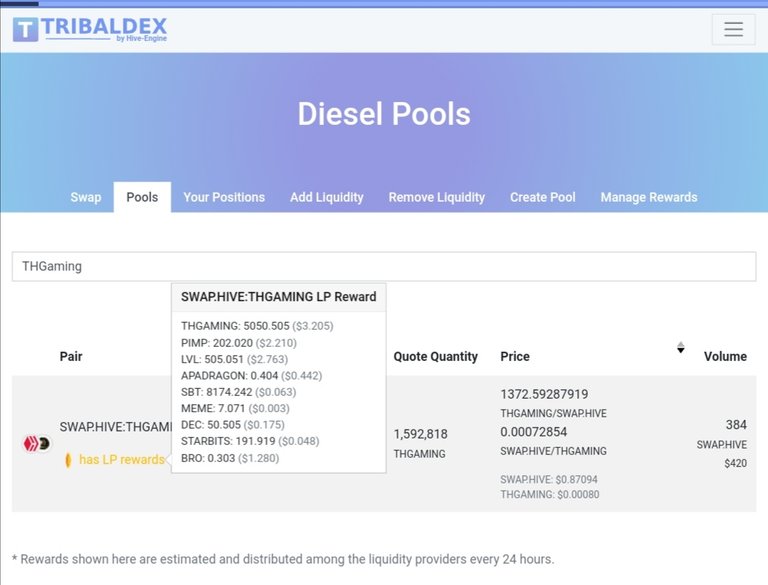Click the volume value 384
The width and height of the screenshot is (768, 585).
(736, 424)
